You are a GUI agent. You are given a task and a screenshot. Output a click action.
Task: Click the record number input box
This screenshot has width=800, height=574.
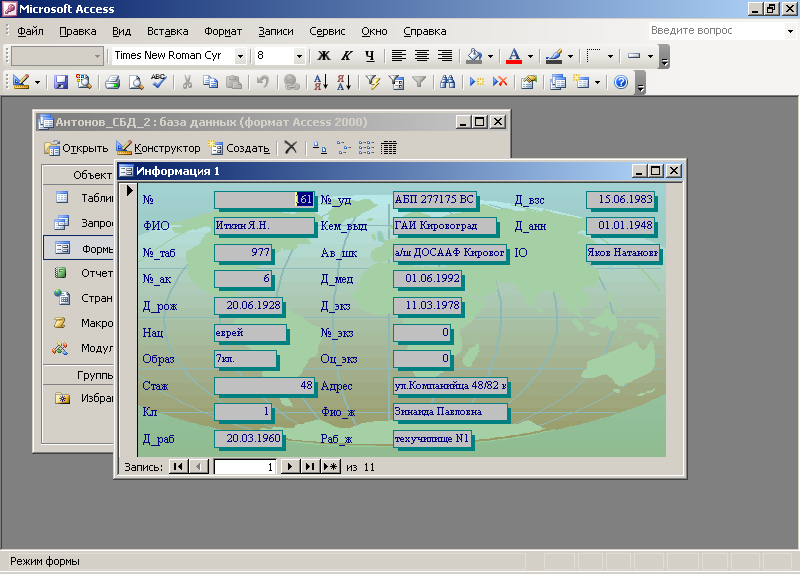[x=245, y=467]
